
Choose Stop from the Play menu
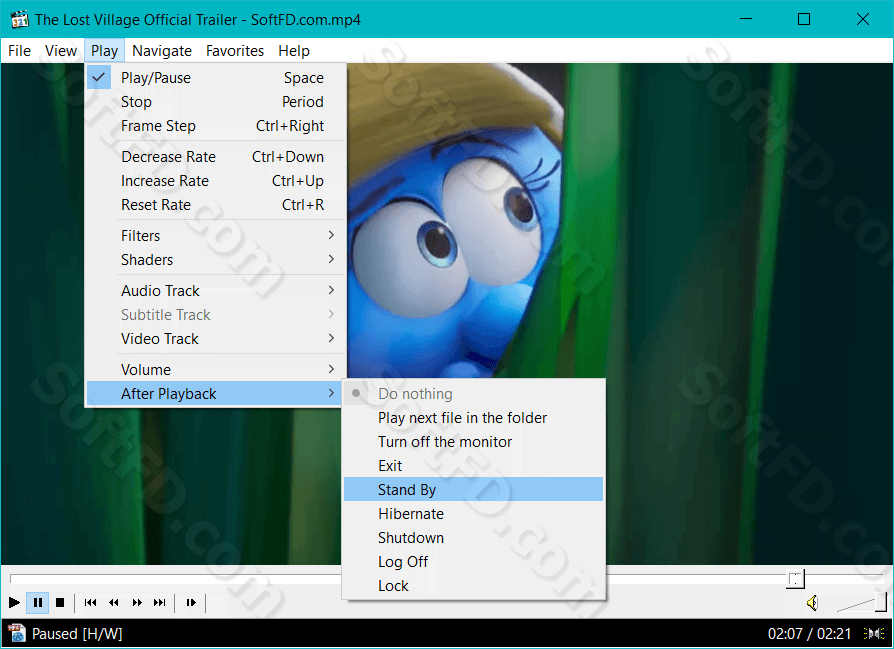[x=216, y=102]
